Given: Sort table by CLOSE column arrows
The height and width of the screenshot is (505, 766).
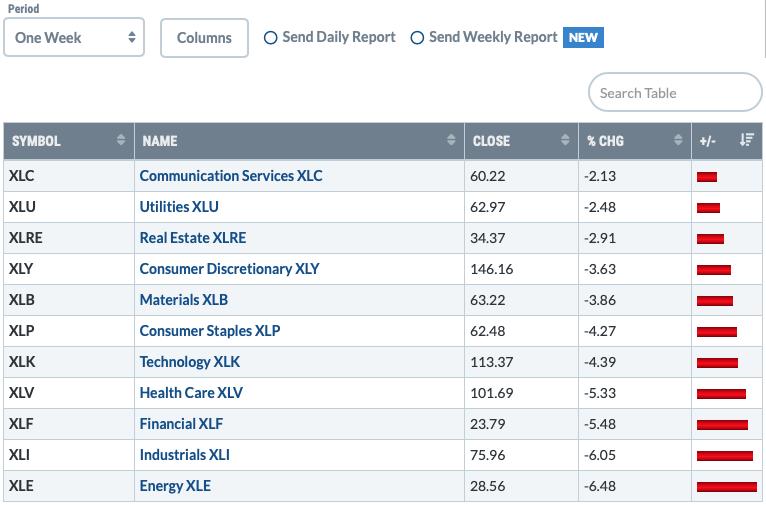Looking at the screenshot, I should 565,140.
